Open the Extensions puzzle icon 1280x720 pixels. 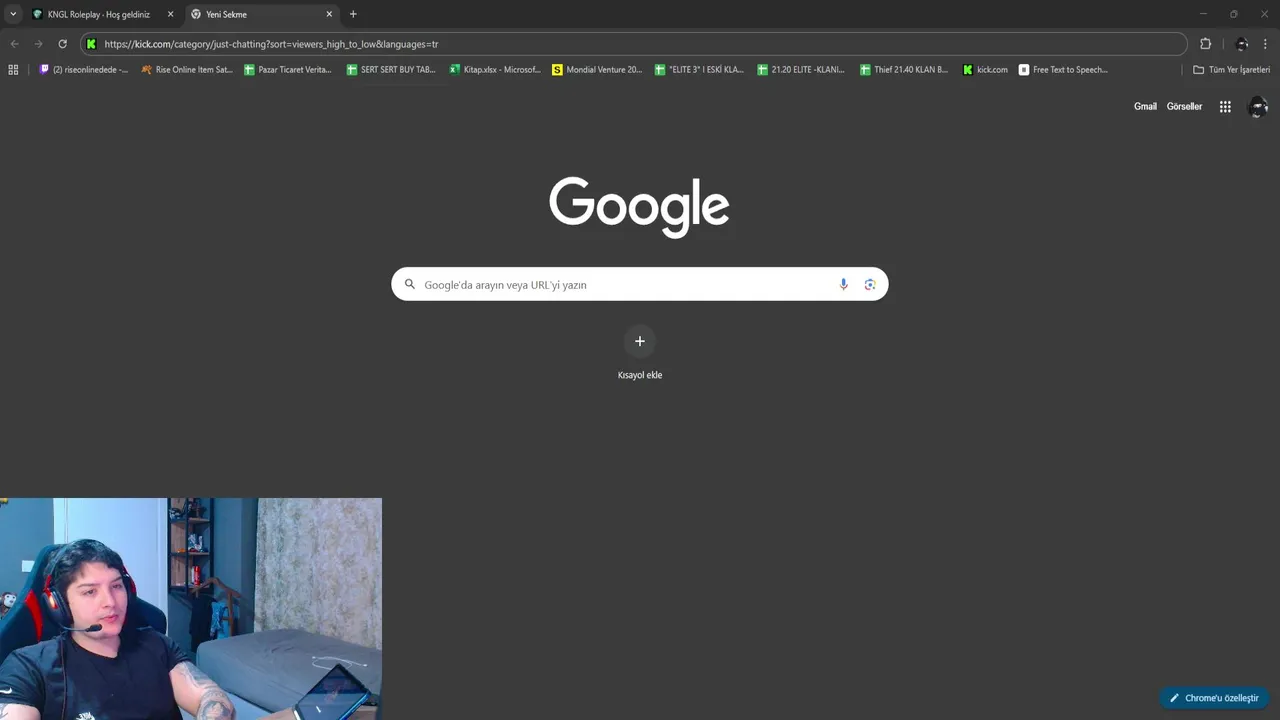pos(1205,44)
